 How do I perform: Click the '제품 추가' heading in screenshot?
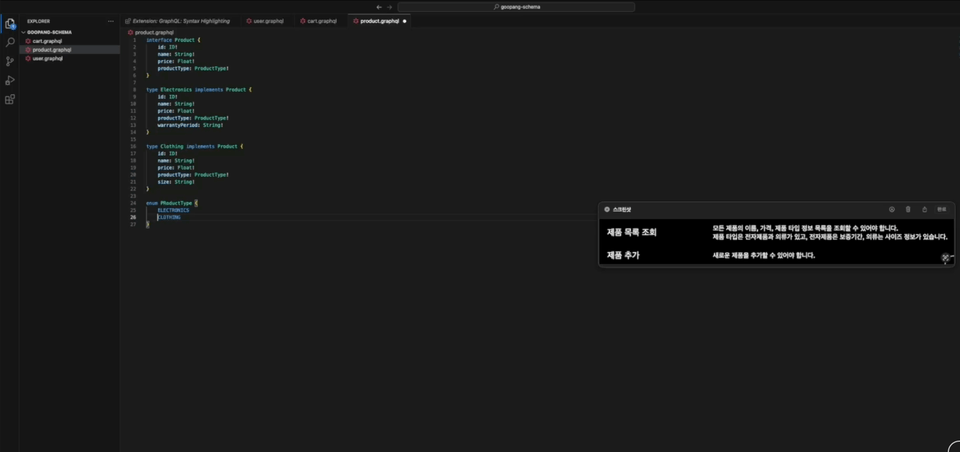(x=623, y=255)
